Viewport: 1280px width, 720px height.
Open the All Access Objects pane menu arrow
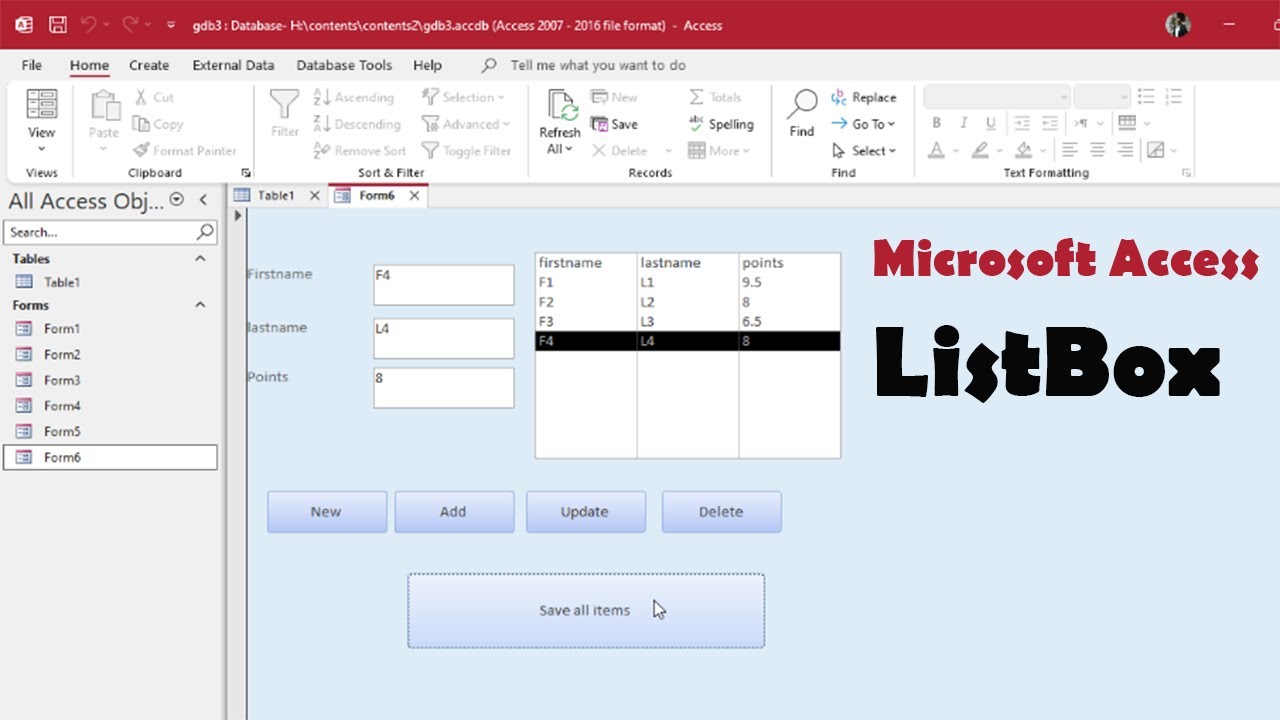[177, 200]
